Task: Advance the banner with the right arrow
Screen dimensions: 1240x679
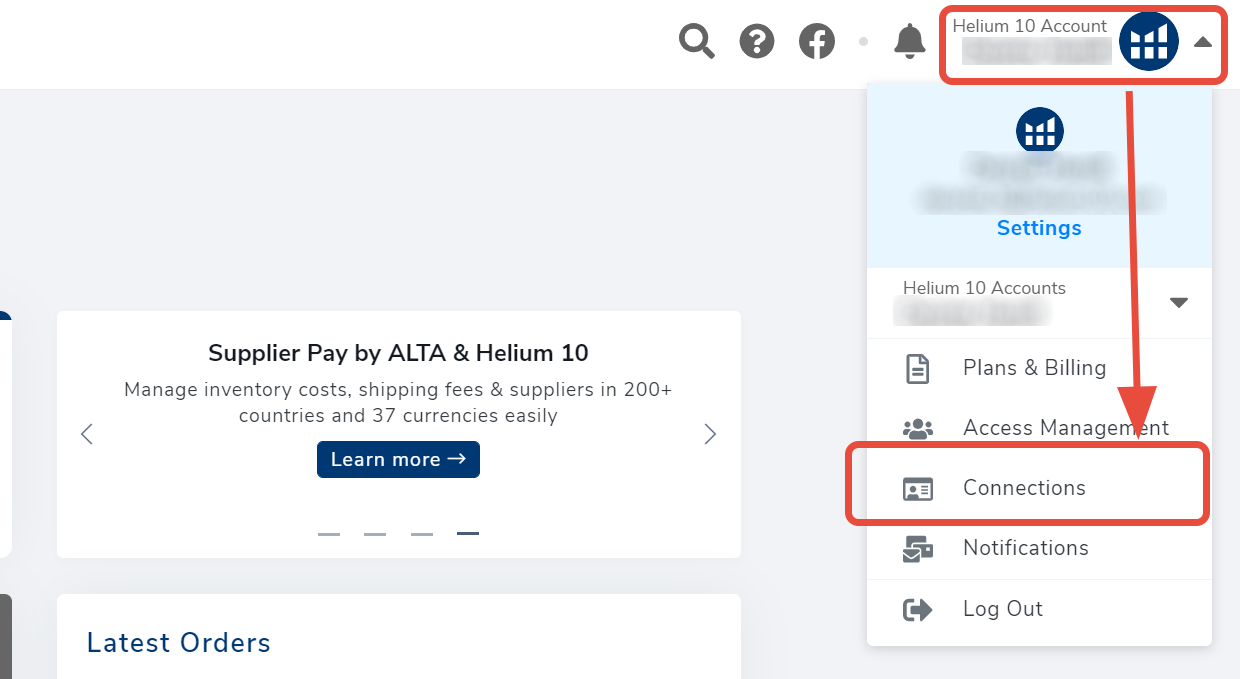Action: (x=710, y=434)
